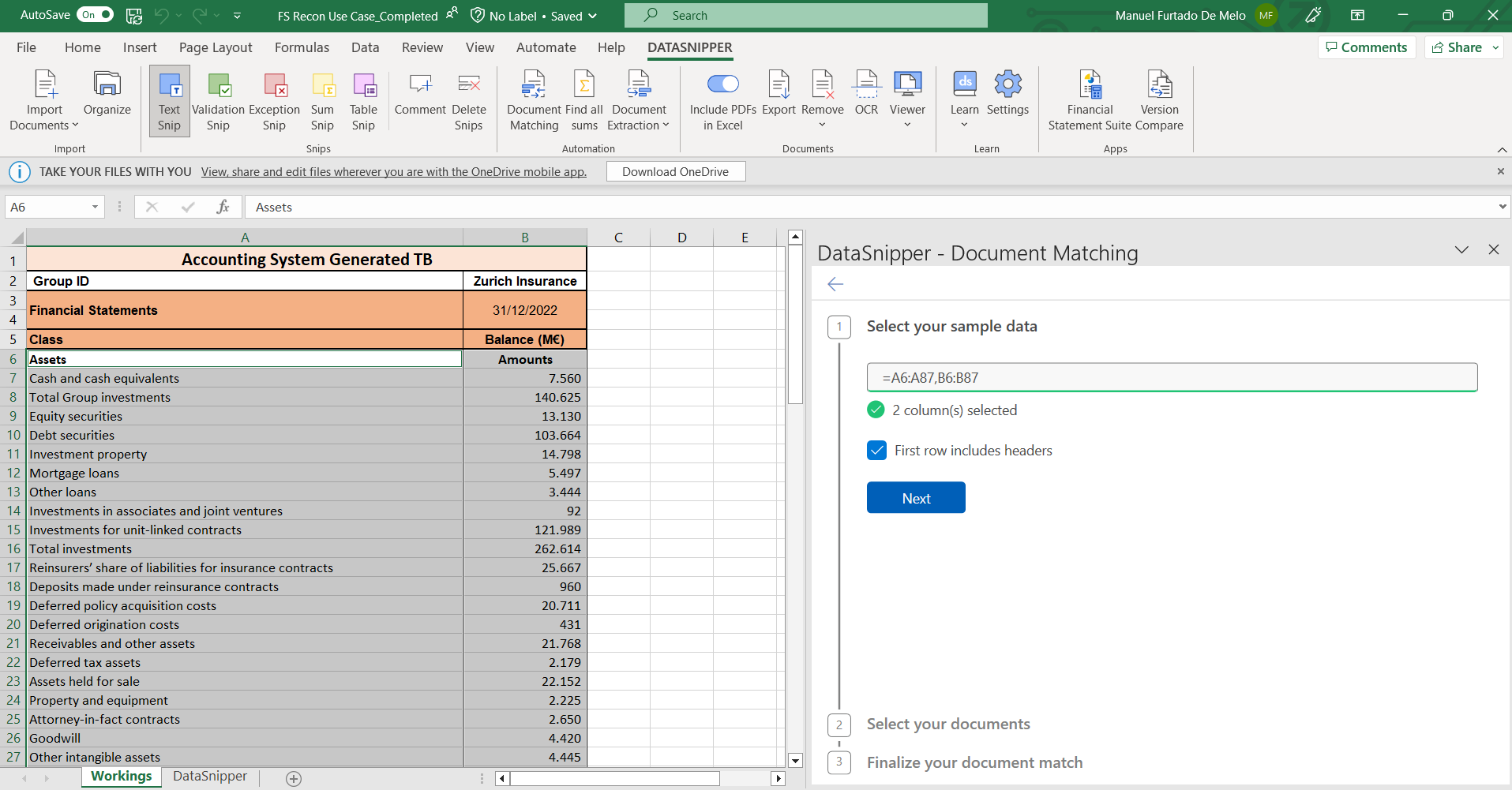Viewport: 1512px width, 790px height.
Task: Click the Save icon in title bar
Action: click(134, 15)
